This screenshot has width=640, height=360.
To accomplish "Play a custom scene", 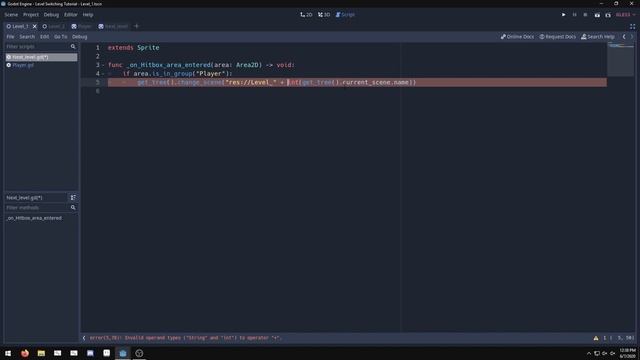I will [608, 15].
